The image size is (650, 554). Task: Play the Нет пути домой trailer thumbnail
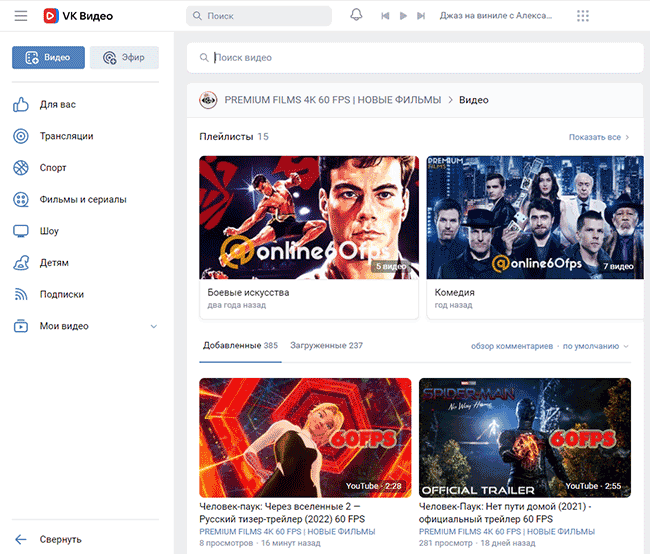[x=525, y=437]
